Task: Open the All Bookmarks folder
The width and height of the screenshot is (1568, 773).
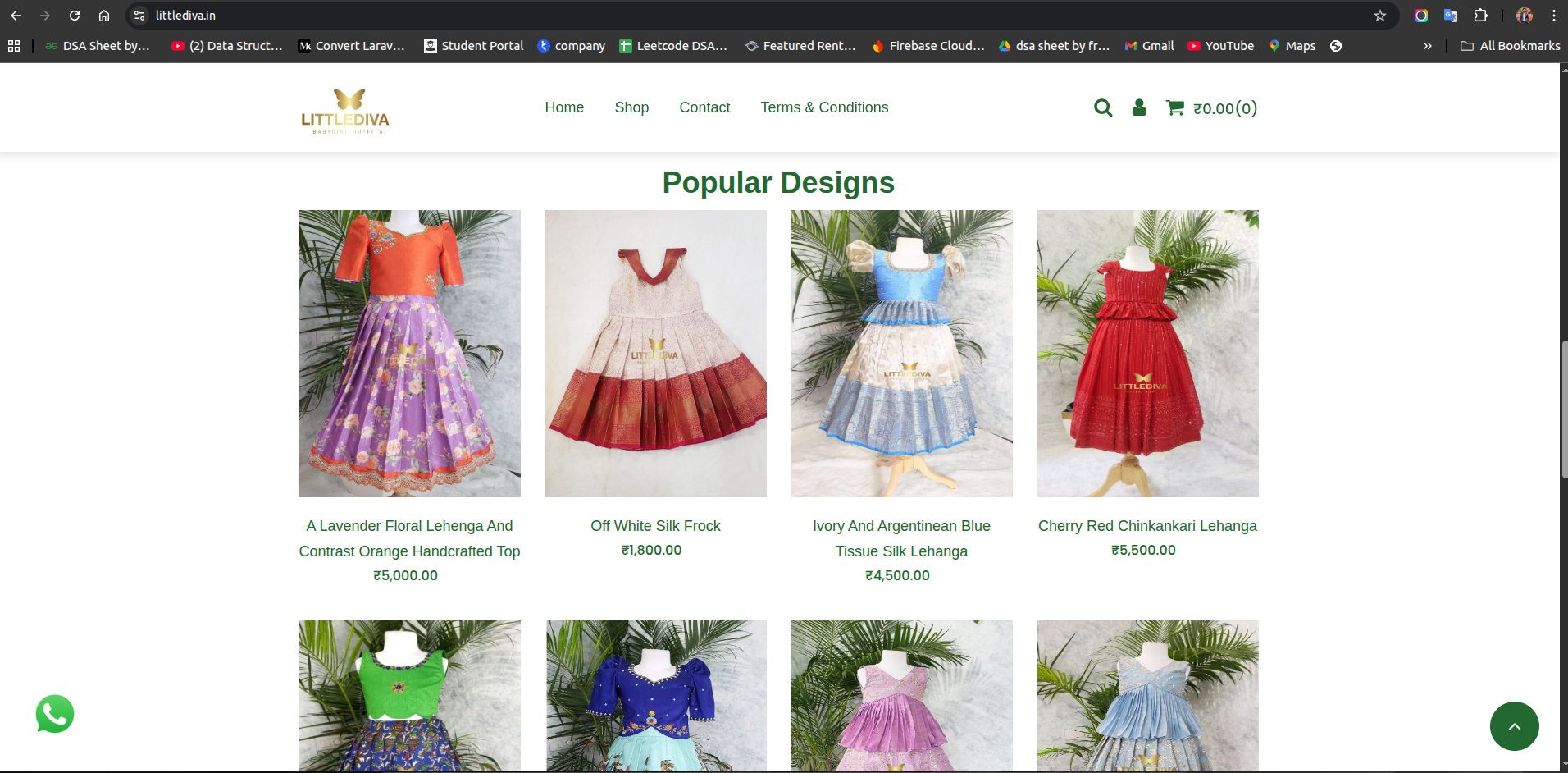Action: [1510, 46]
